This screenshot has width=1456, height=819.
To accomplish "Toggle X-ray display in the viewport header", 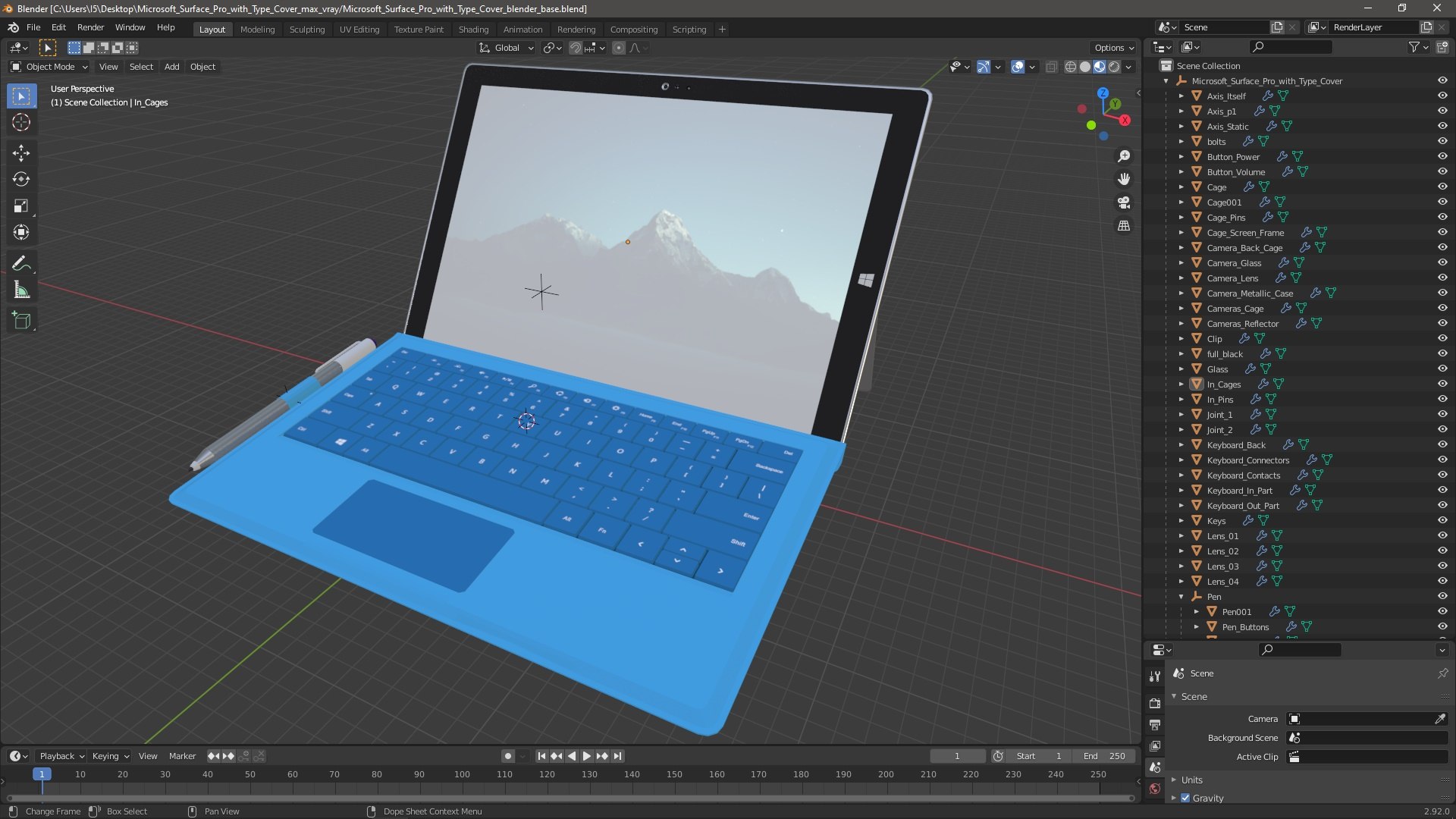I will click(x=1051, y=67).
